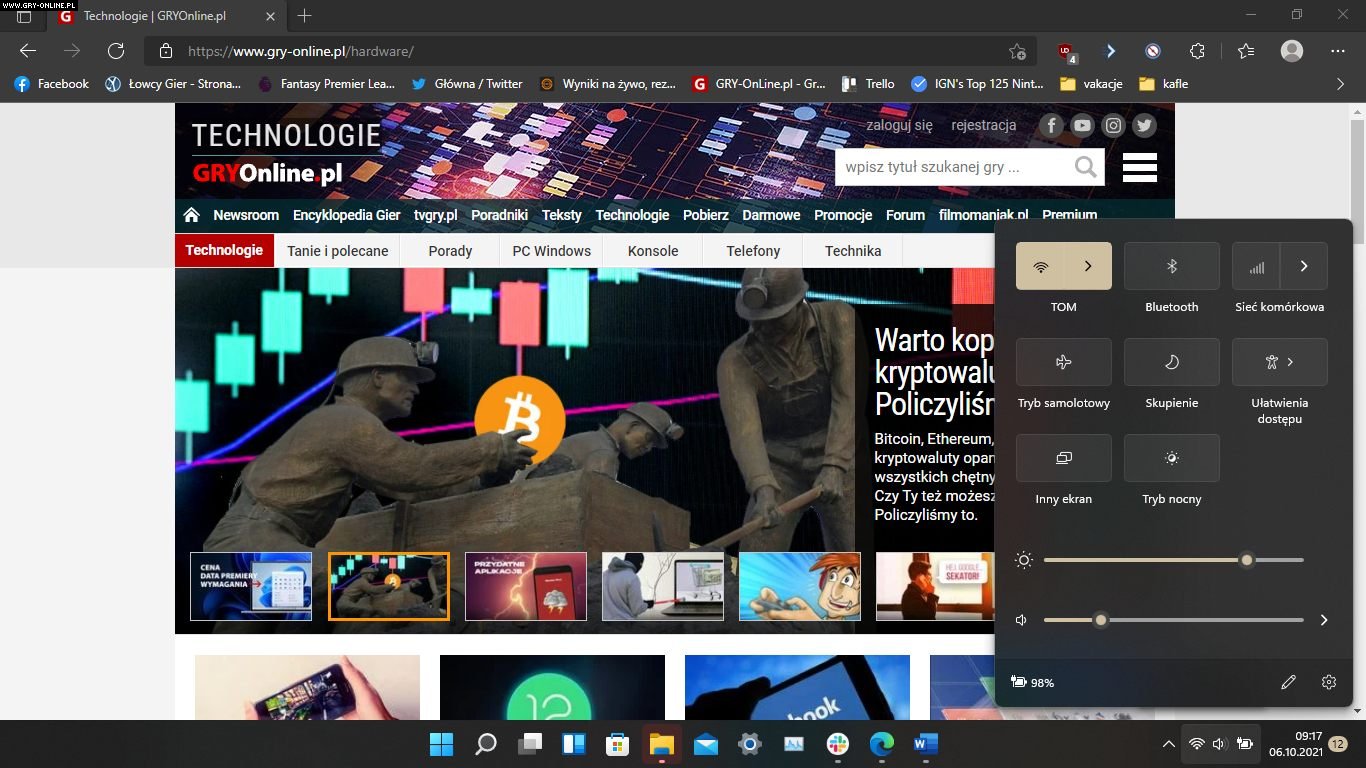Enable Tryb samolotowy airplane mode
The height and width of the screenshot is (768, 1366).
(1063, 362)
